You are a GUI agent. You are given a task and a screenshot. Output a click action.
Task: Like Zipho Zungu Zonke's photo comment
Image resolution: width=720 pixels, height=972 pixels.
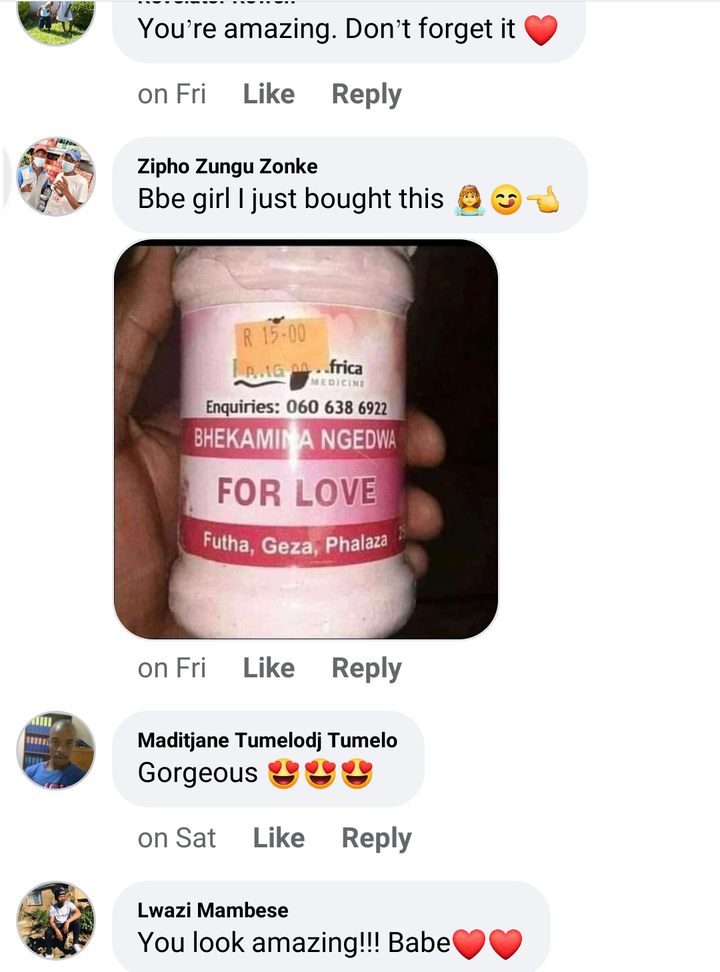(269, 668)
